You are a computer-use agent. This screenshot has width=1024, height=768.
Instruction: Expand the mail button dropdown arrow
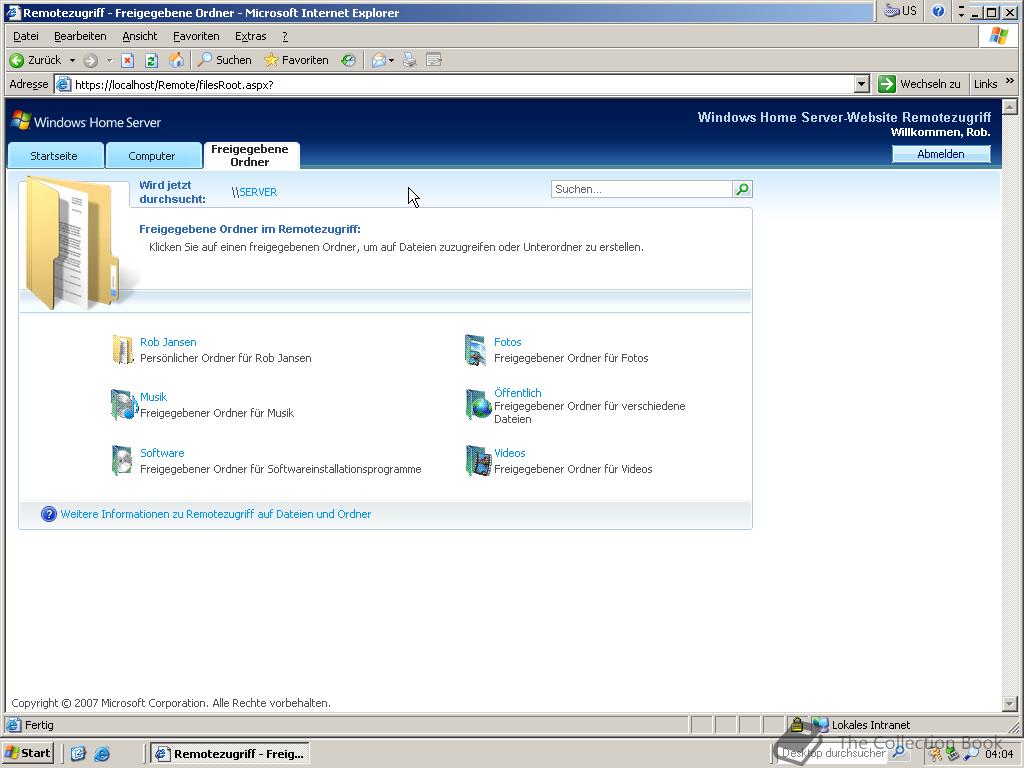[391, 60]
